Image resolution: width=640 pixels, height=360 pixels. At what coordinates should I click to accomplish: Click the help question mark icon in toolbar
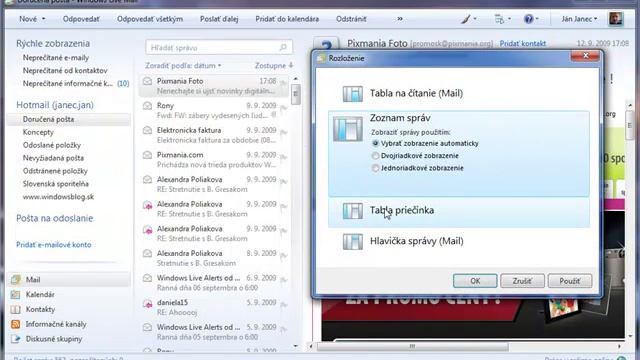(529, 19)
